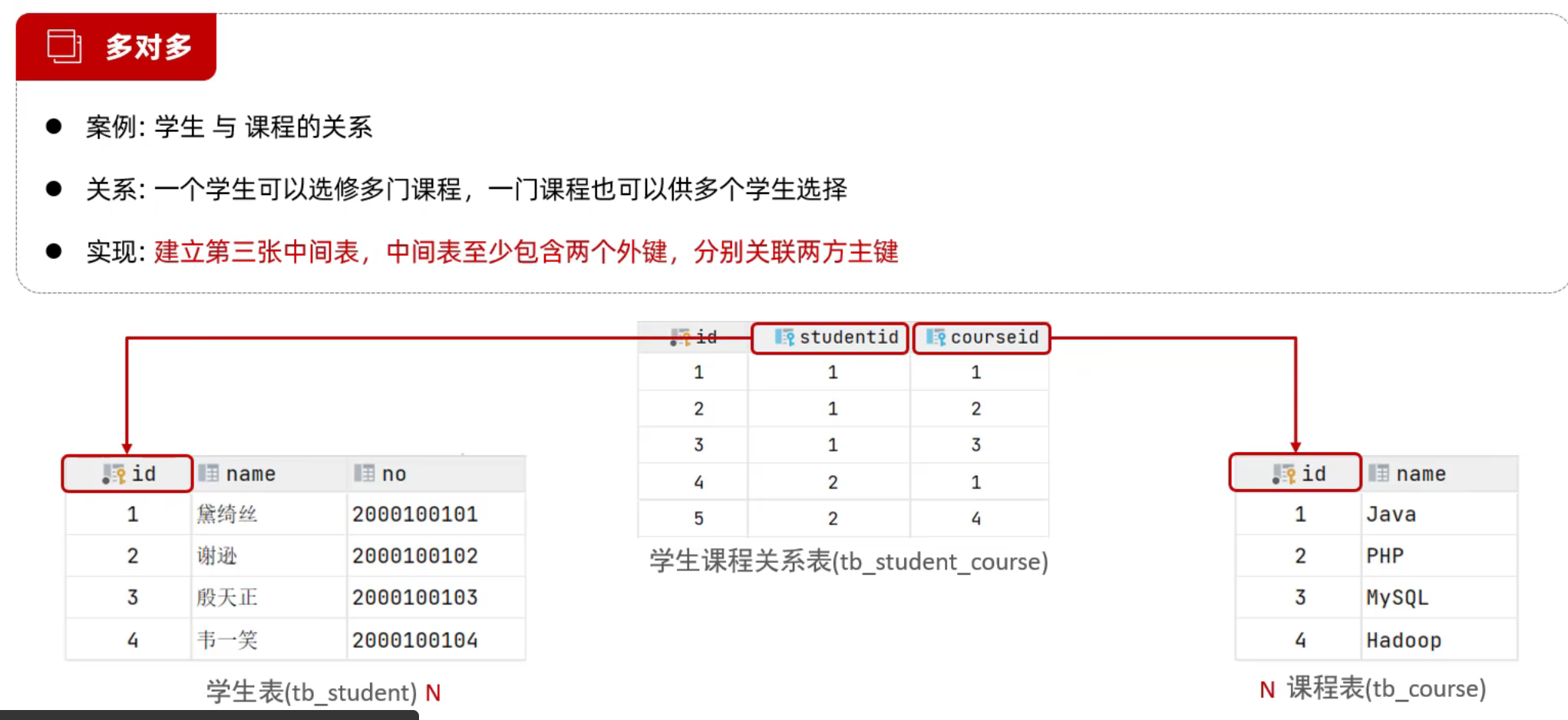Click the Java course cell
Viewport: 1568px width, 720px height.
click(x=1439, y=514)
